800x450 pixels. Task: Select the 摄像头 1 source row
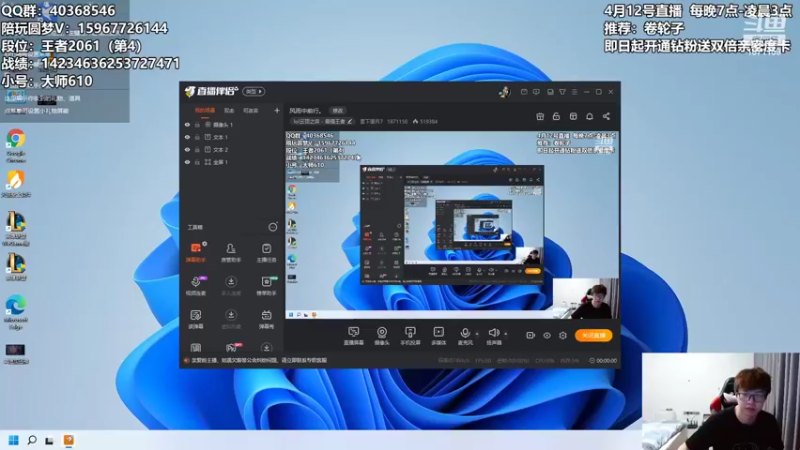tap(232, 124)
